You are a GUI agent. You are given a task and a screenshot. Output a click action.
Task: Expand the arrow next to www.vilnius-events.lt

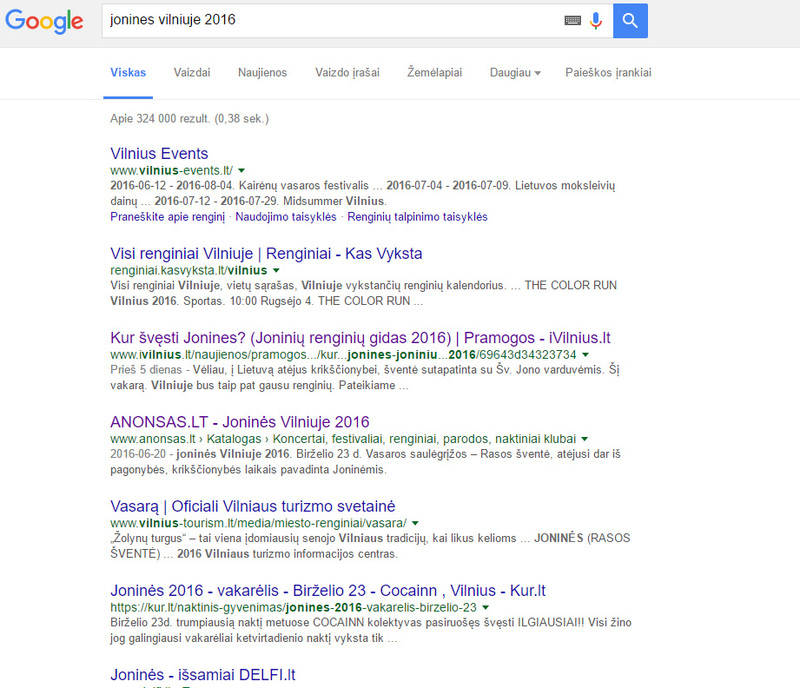[241, 170]
